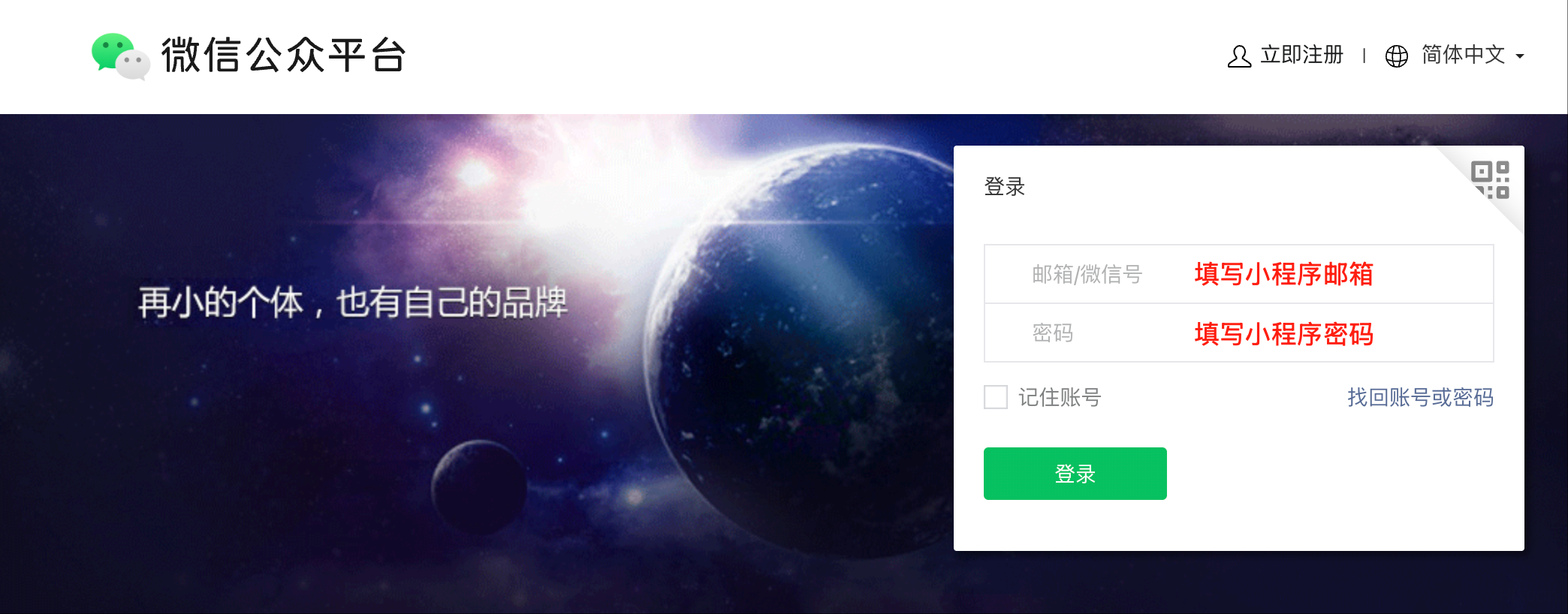
Task: Focus the 邮箱/微信号 input field
Action: pyautogui.click(x=1239, y=274)
